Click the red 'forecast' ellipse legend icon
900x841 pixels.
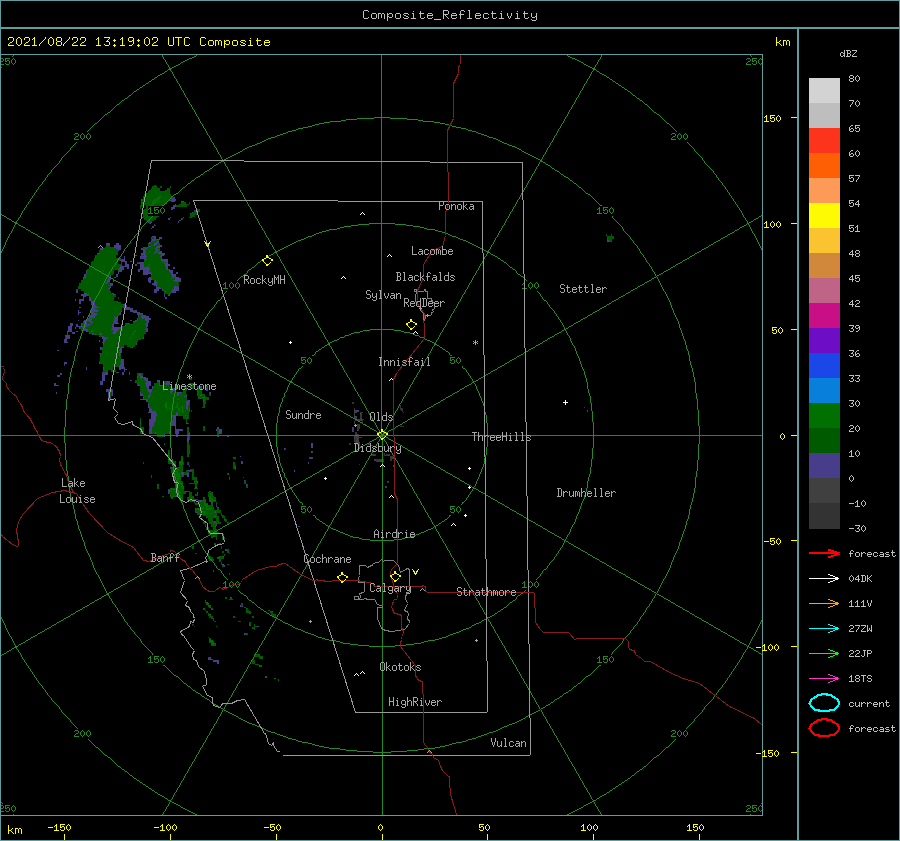824,728
